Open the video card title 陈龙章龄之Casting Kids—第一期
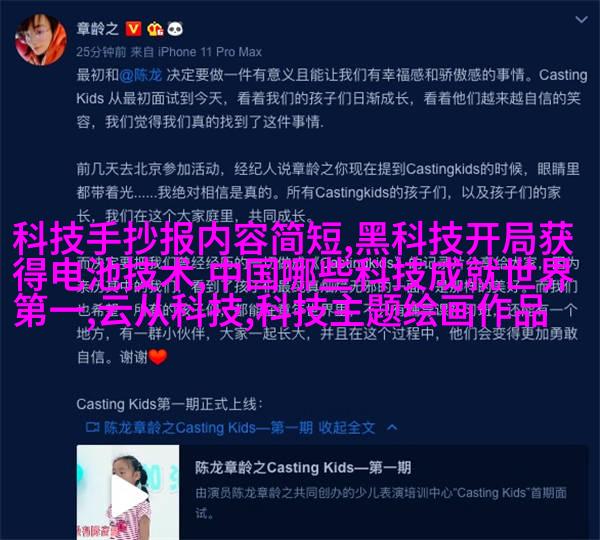 coord(303,468)
